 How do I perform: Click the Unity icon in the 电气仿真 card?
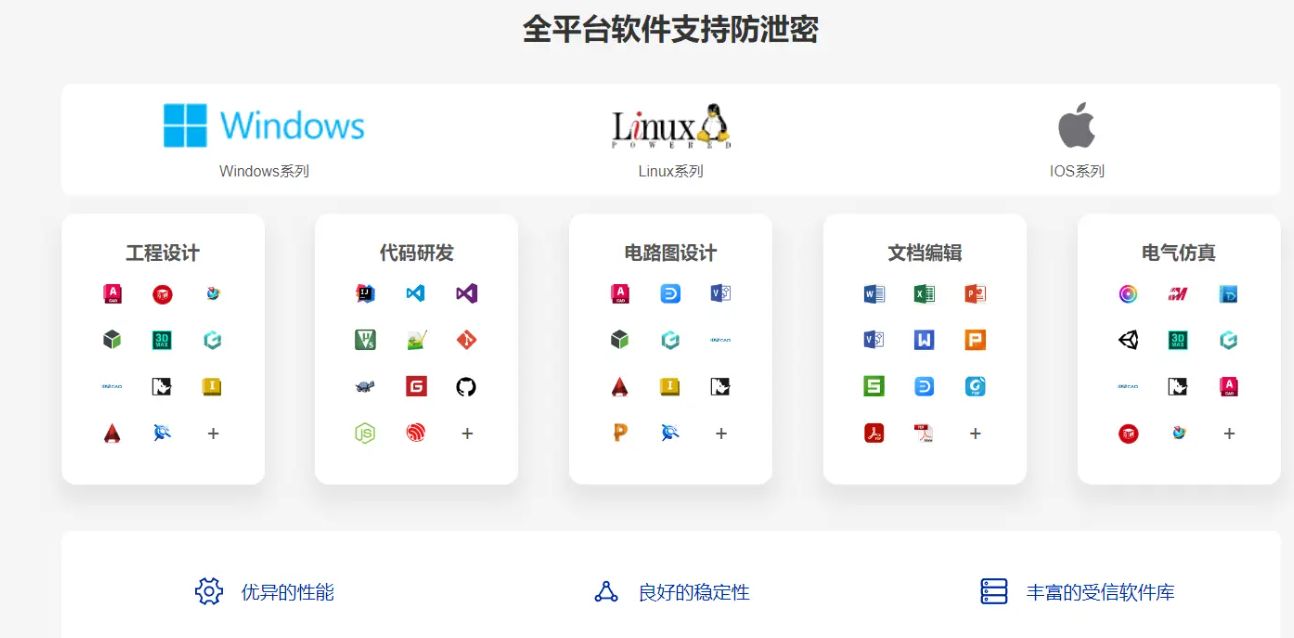click(1128, 340)
